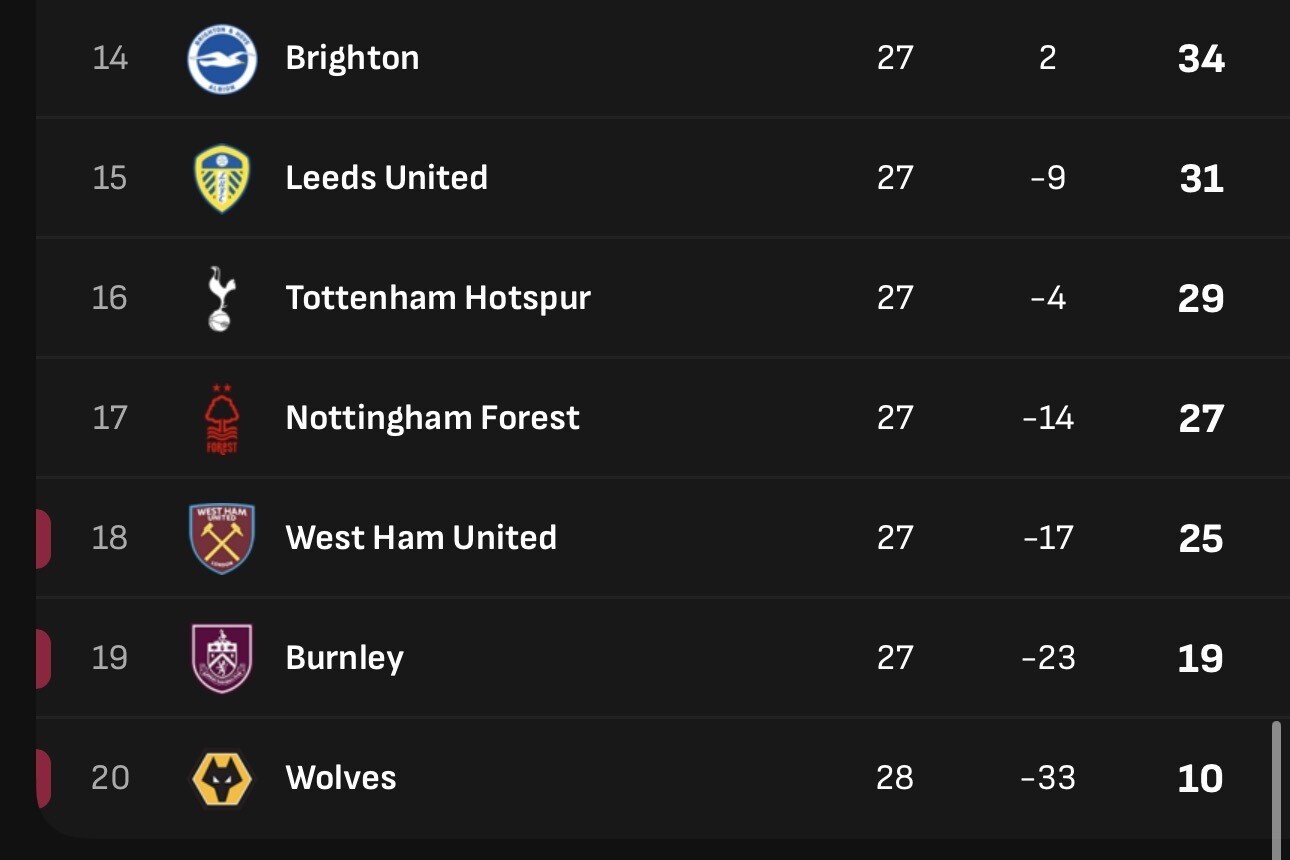
Task: Open the Brighton team name link
Action: coord(352,58)
